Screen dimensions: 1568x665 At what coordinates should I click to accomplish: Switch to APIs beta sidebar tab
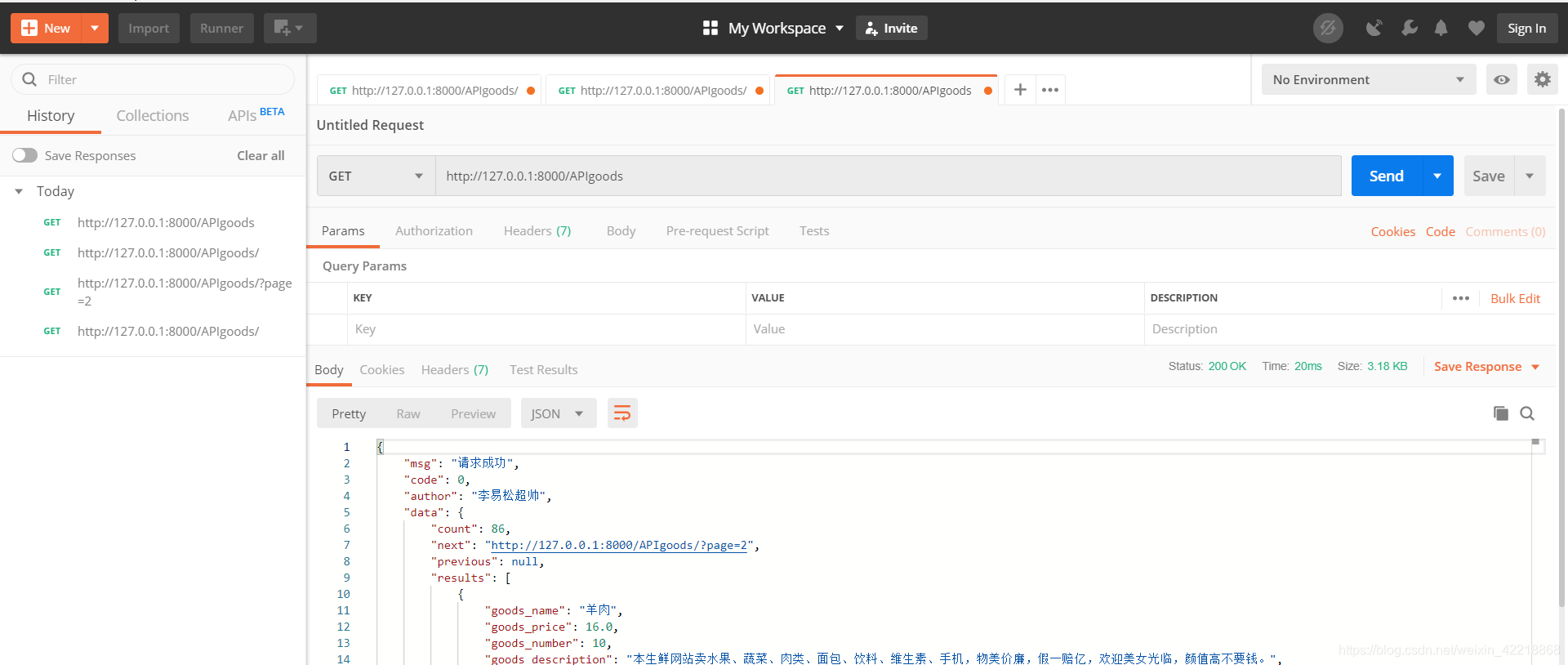[256, 115]
